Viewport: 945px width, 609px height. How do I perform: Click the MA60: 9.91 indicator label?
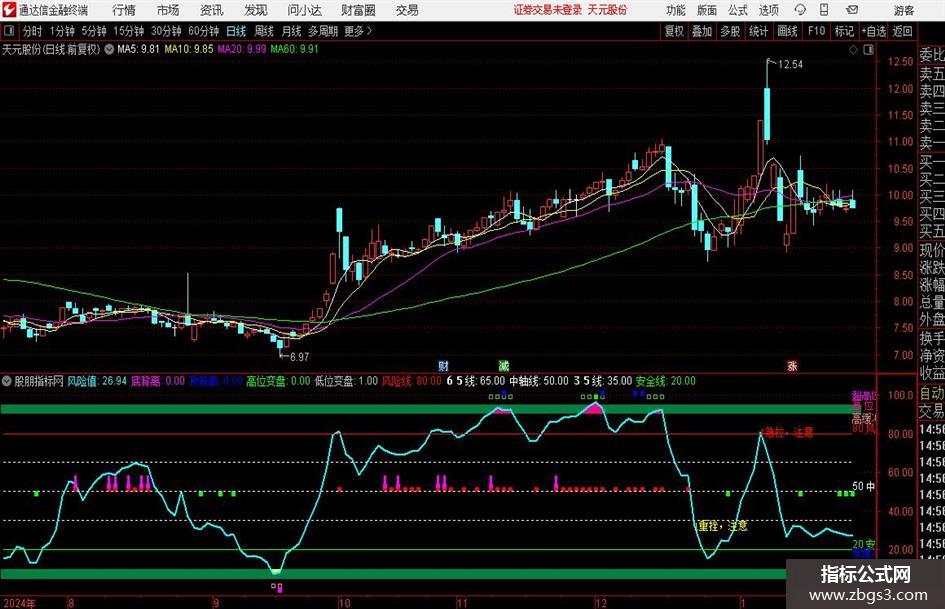pos(295,49)
